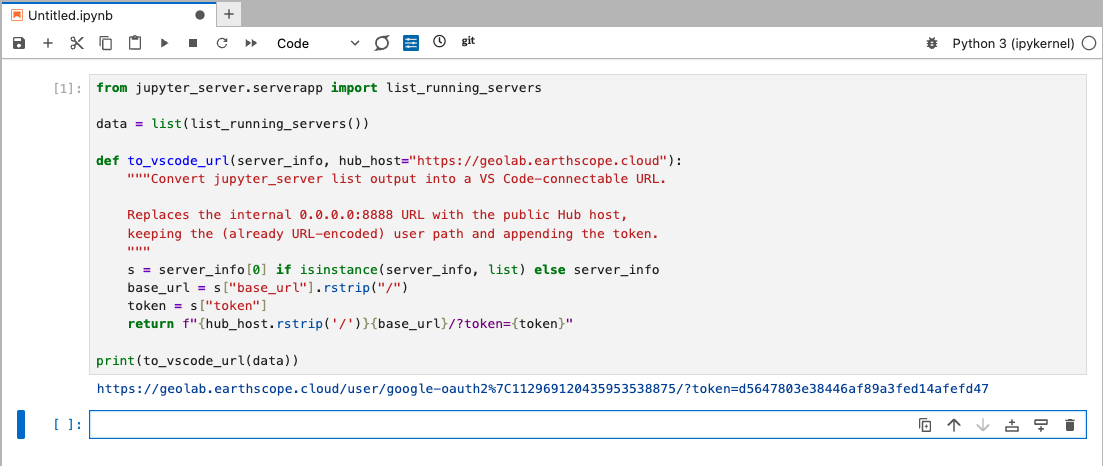Check the kernel status circle indicator
This screenshot has width=1103, height=466.
(1088, 44)
